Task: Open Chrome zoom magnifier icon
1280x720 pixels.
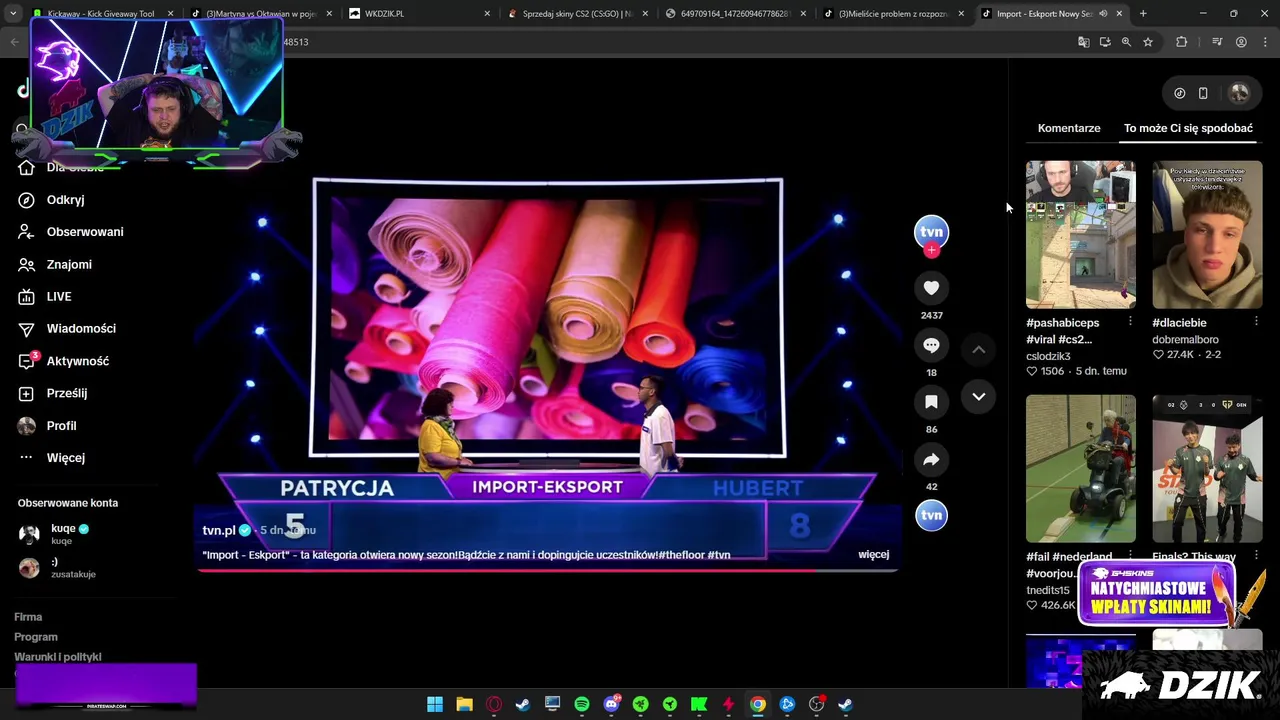Action: (1126, 42)
